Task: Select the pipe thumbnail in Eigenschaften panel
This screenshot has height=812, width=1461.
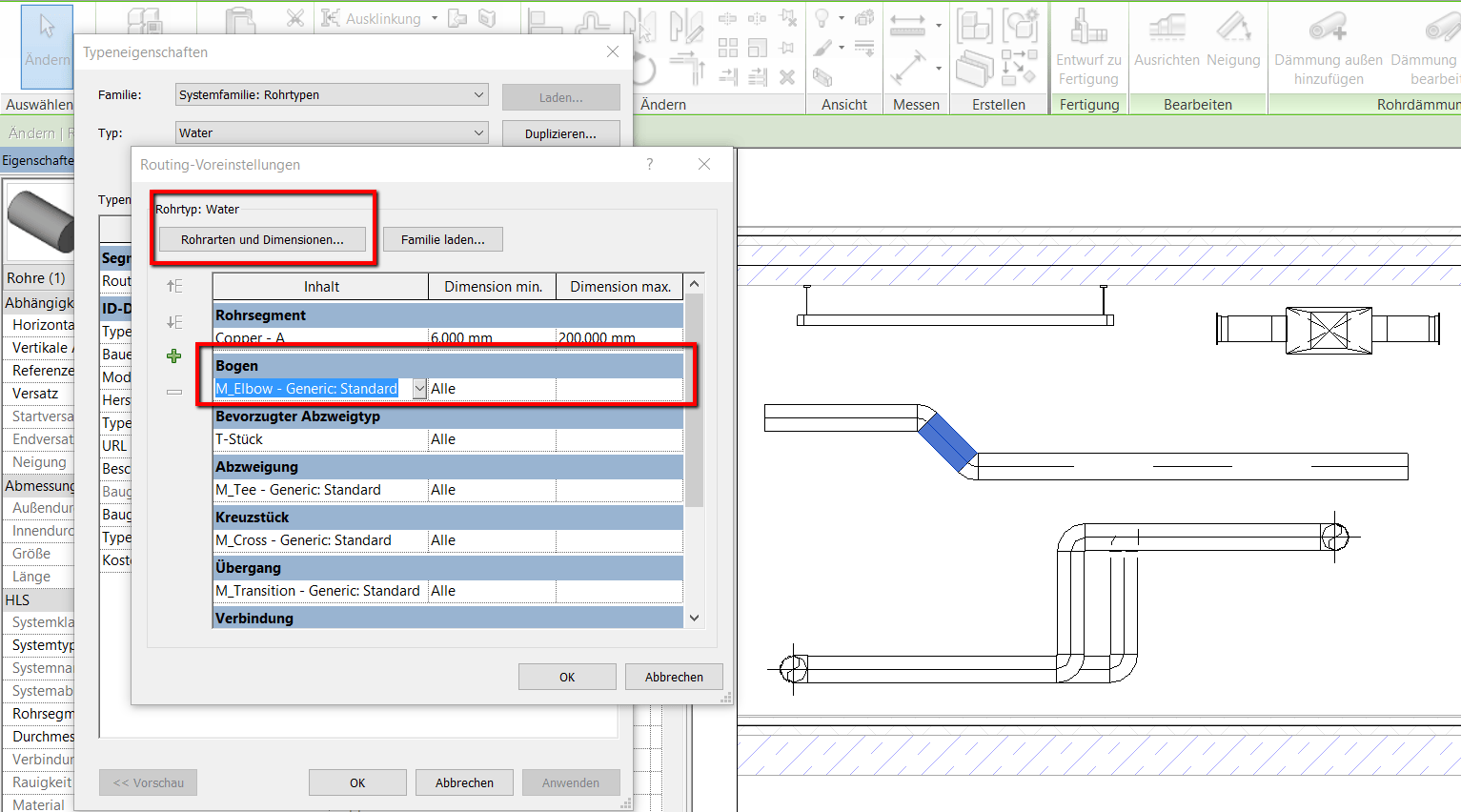Action: coord(40,222)
